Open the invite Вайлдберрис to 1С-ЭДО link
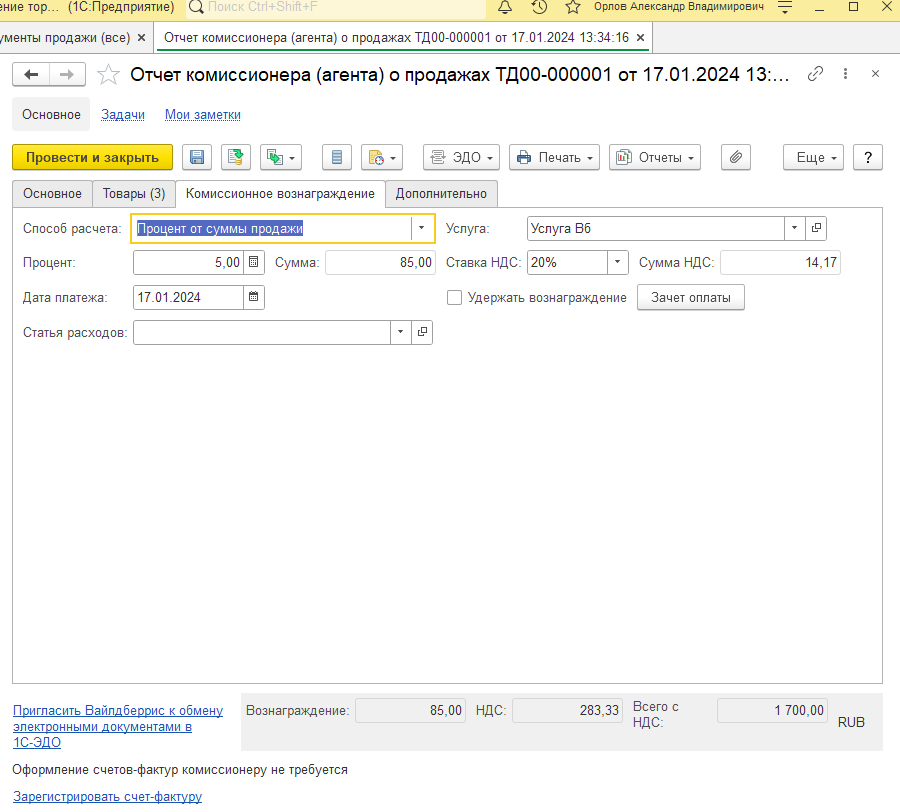Viewport: 900px width, 812px height. (x=118, y=726)
